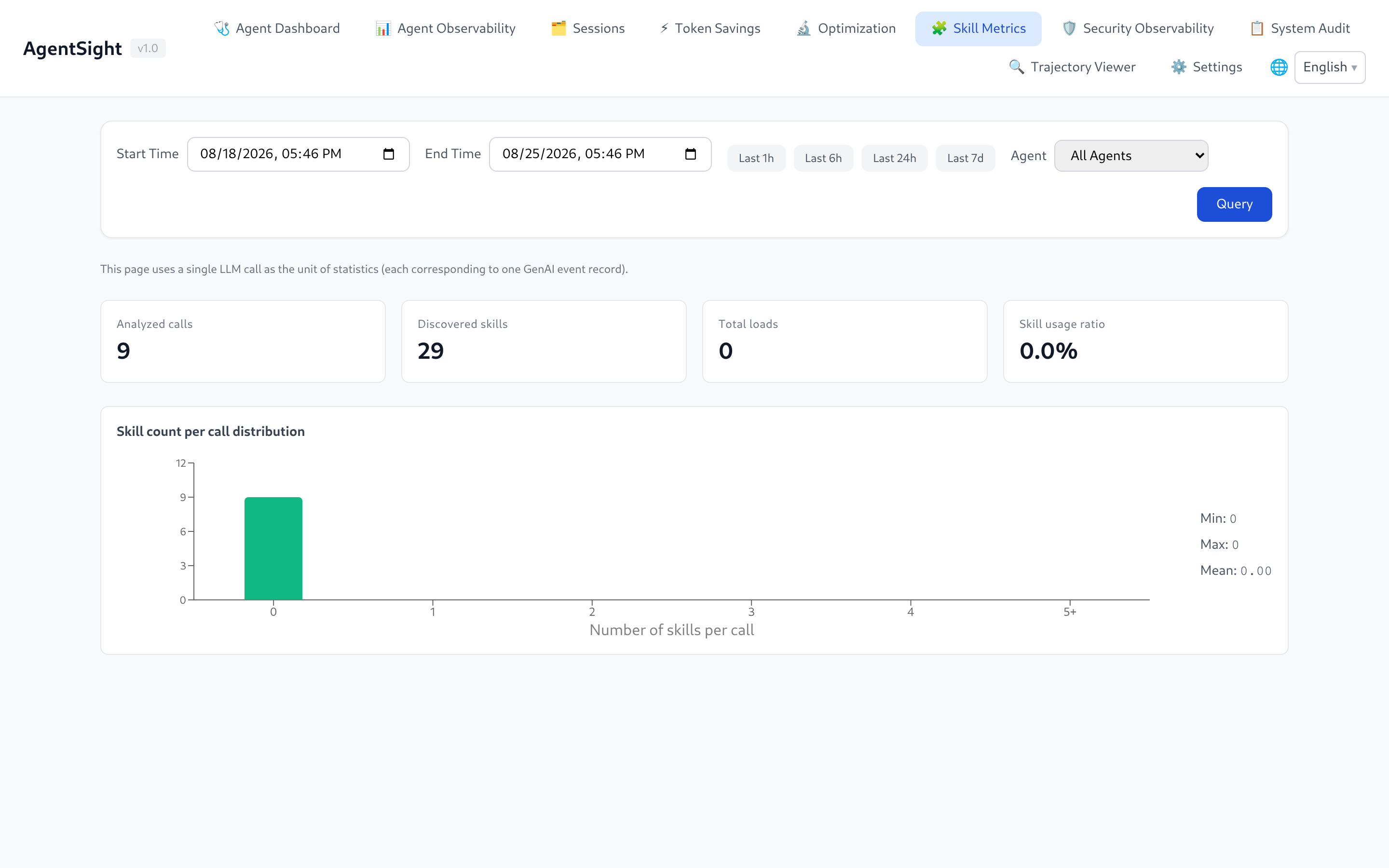Navigate to Optimization tab

click(845, 29)
